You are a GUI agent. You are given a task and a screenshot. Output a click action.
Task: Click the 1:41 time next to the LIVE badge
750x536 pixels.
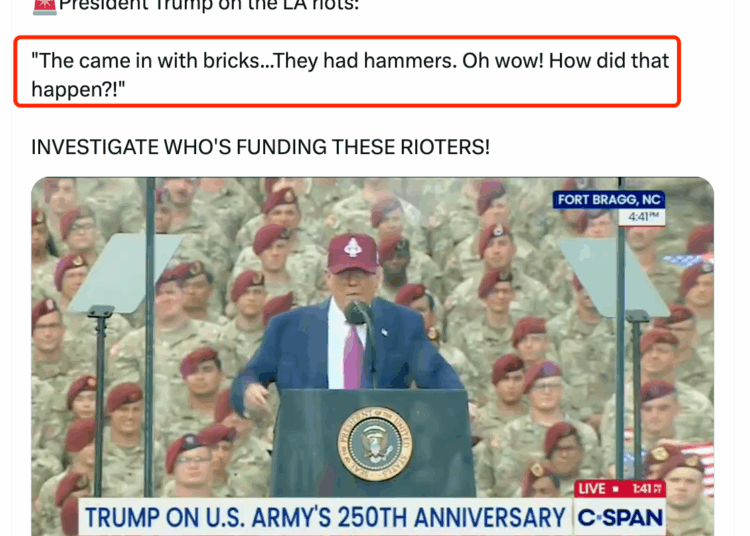(646, 489)
